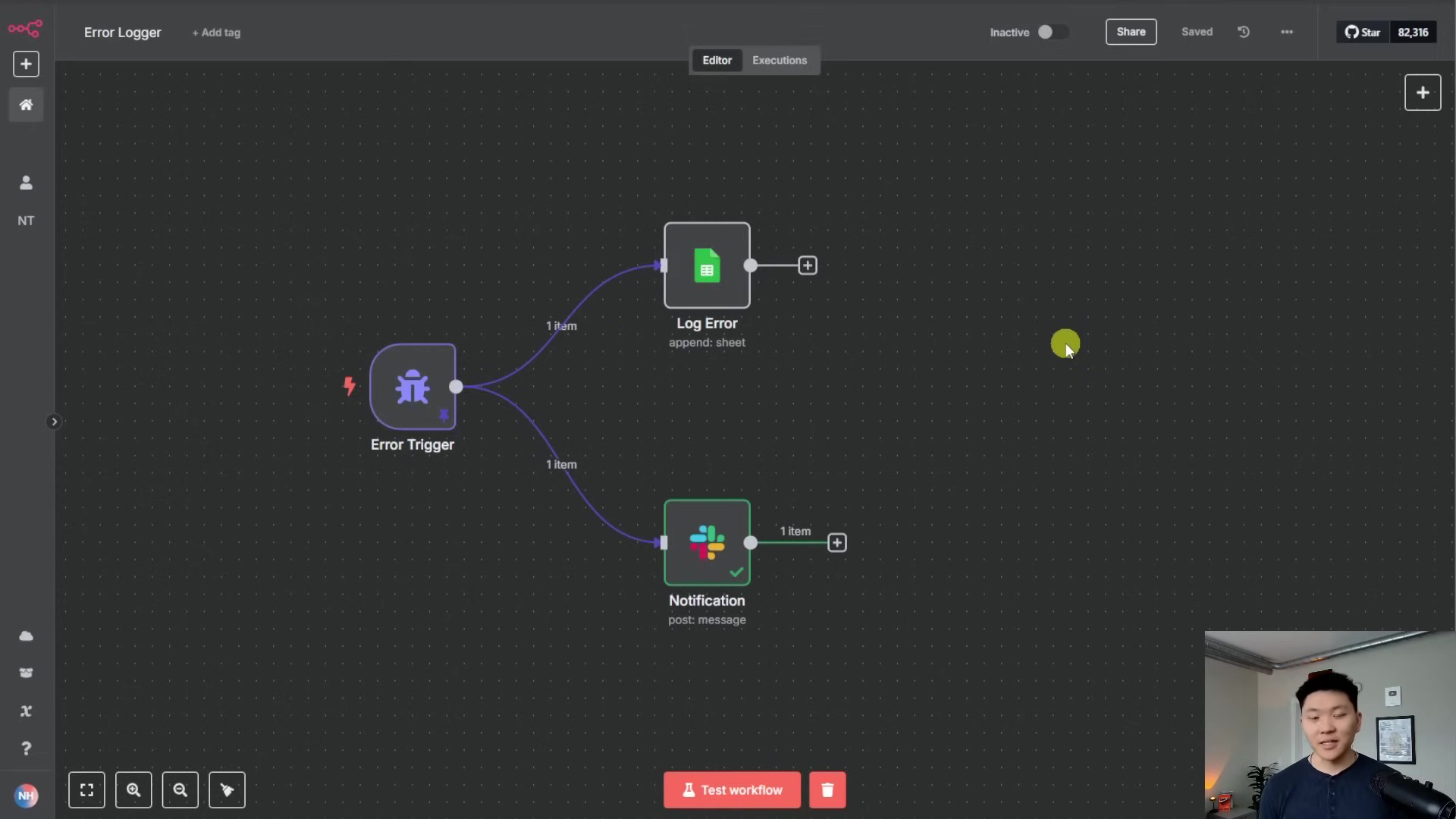This screenshot has width=1456, height=819.
Task: Expand the left sidebar chevron
Action: tap(54, 422)
